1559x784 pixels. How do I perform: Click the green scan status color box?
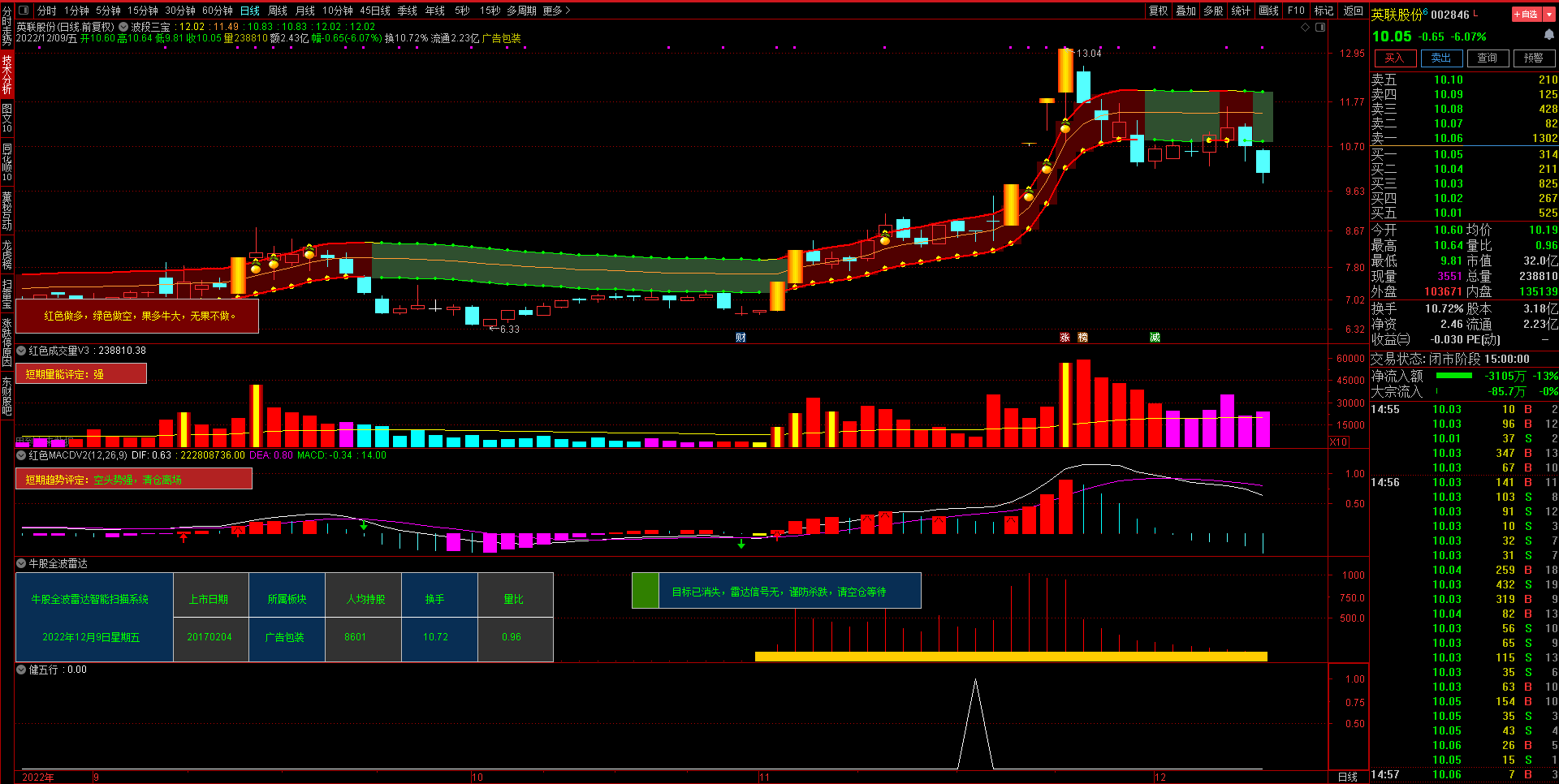(x=646, y=591)
